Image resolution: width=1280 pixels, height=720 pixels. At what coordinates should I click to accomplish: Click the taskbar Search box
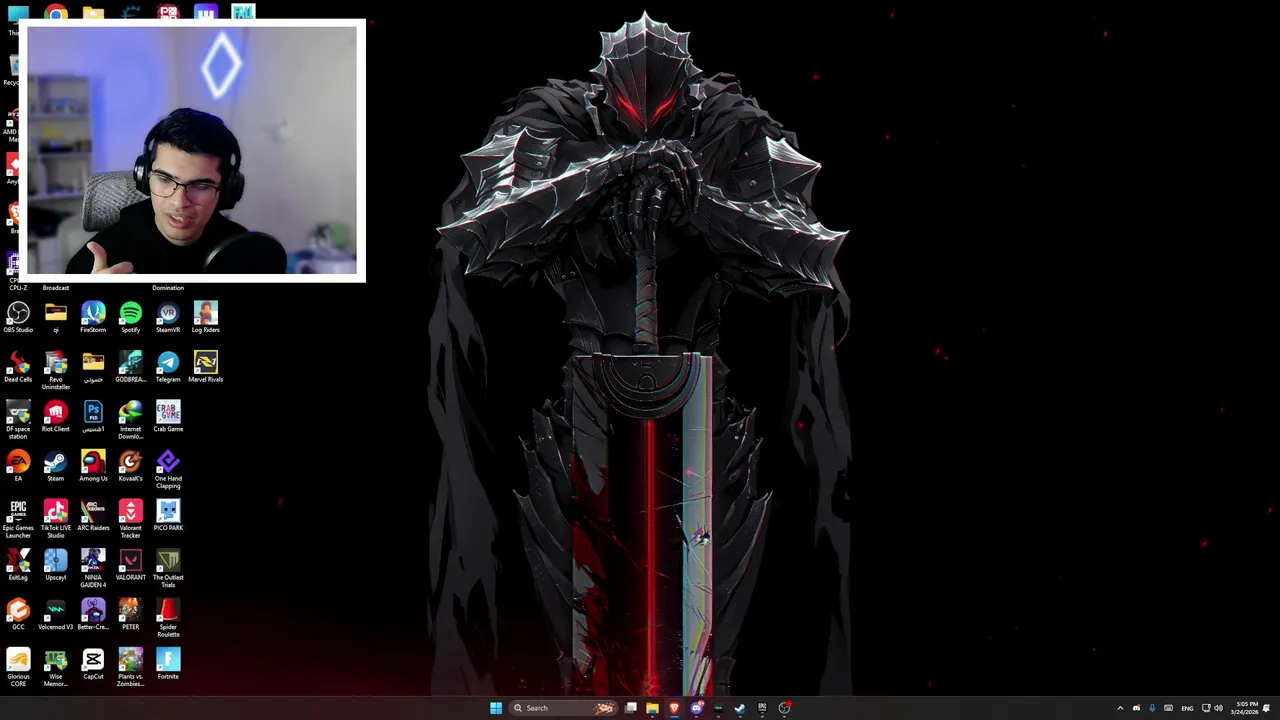[x=564, y=708]
